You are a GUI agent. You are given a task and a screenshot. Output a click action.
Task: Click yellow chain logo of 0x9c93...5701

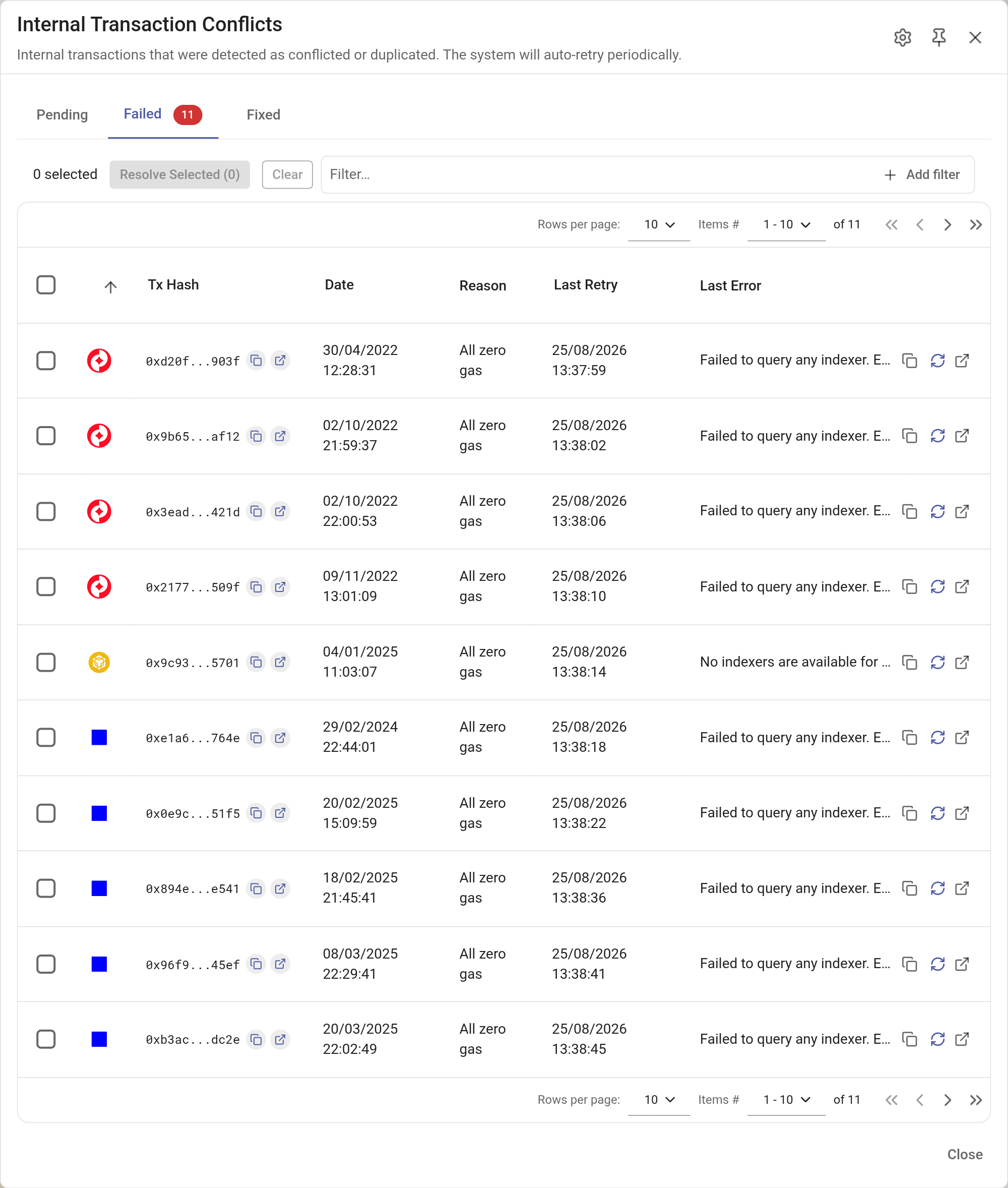pos(99,662)
